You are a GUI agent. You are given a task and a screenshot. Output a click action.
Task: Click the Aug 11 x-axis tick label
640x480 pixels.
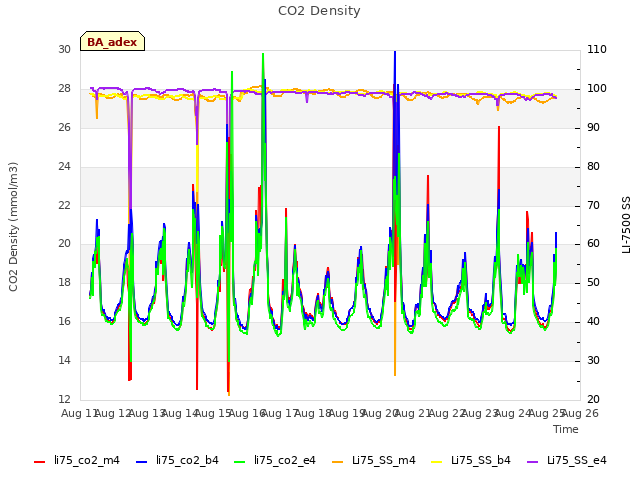(78, 413)
